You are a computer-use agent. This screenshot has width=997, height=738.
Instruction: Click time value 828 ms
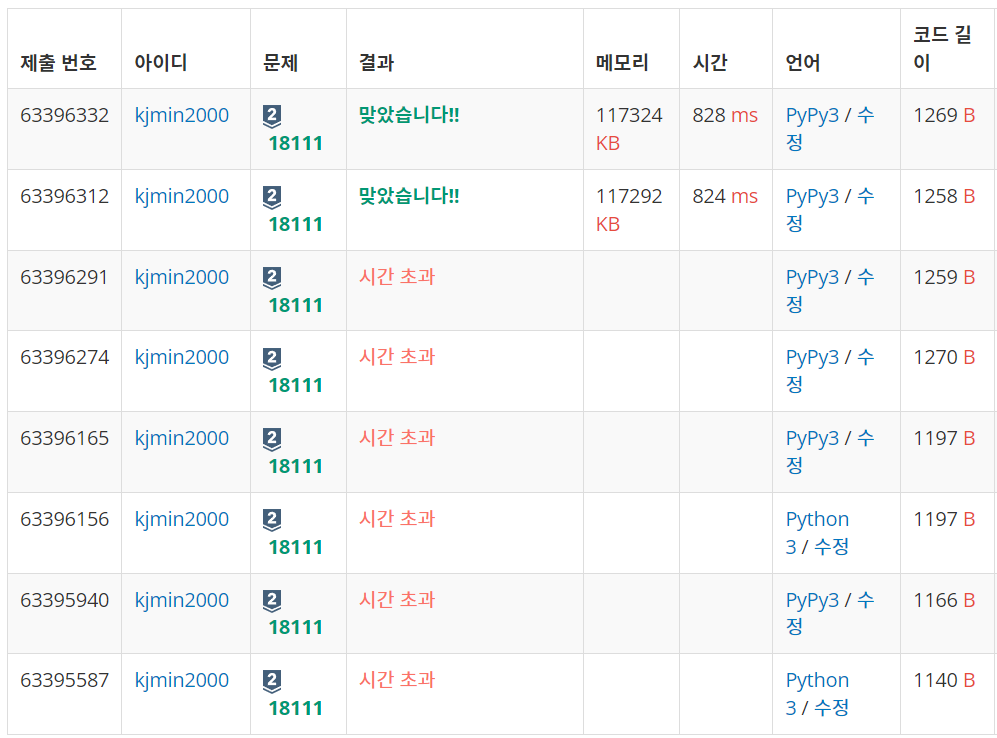click(x=725, y=116)
